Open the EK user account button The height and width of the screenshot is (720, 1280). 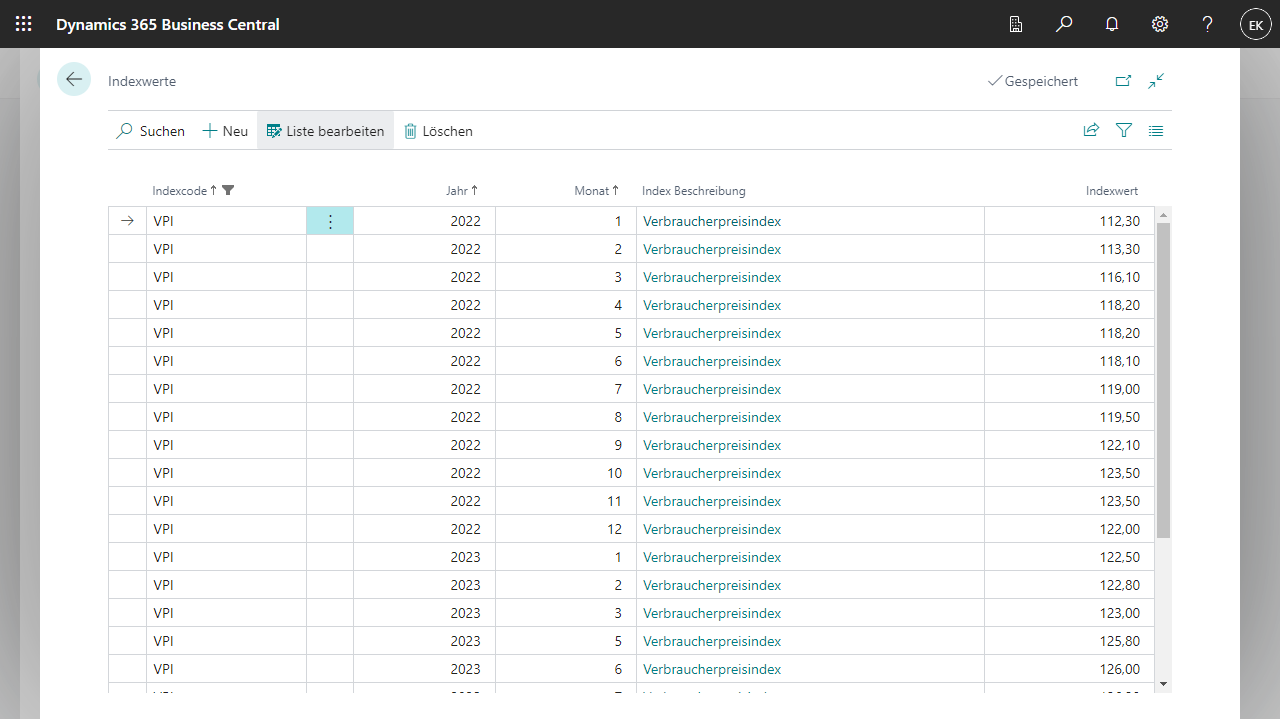(x=1256, y=24)
